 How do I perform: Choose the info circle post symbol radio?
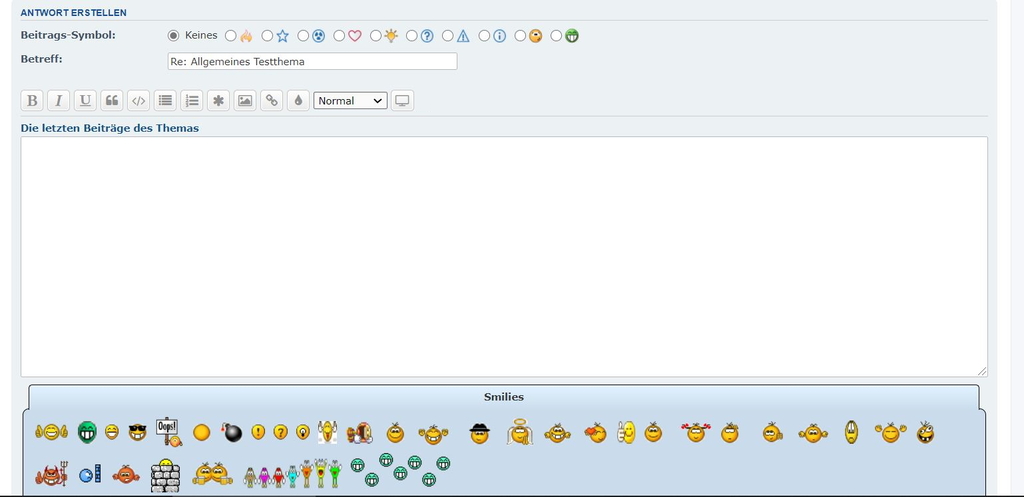coord(484,36)
